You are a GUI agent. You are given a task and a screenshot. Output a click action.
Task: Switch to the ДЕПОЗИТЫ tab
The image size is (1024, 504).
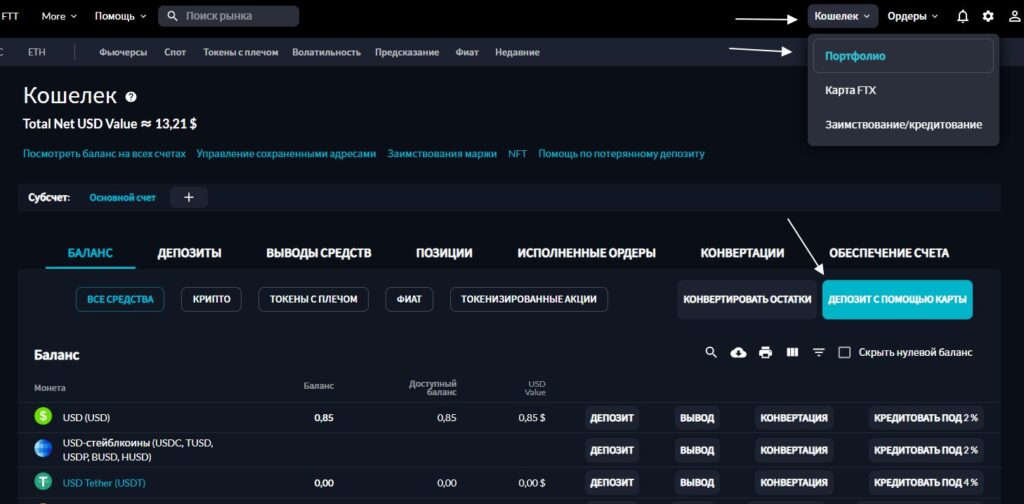189,253
